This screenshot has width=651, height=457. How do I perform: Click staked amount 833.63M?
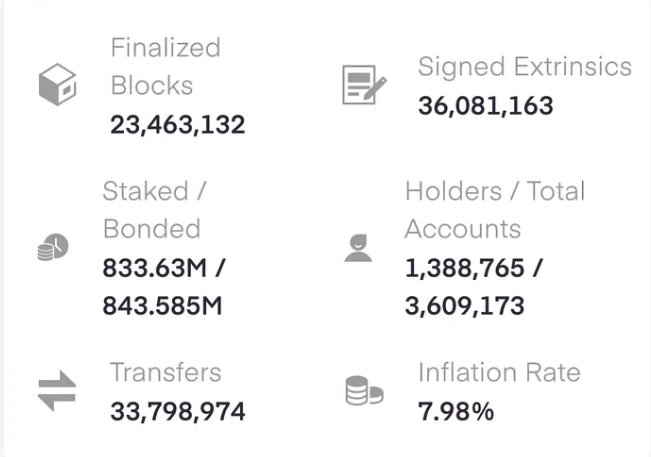(x=154, y=268)
